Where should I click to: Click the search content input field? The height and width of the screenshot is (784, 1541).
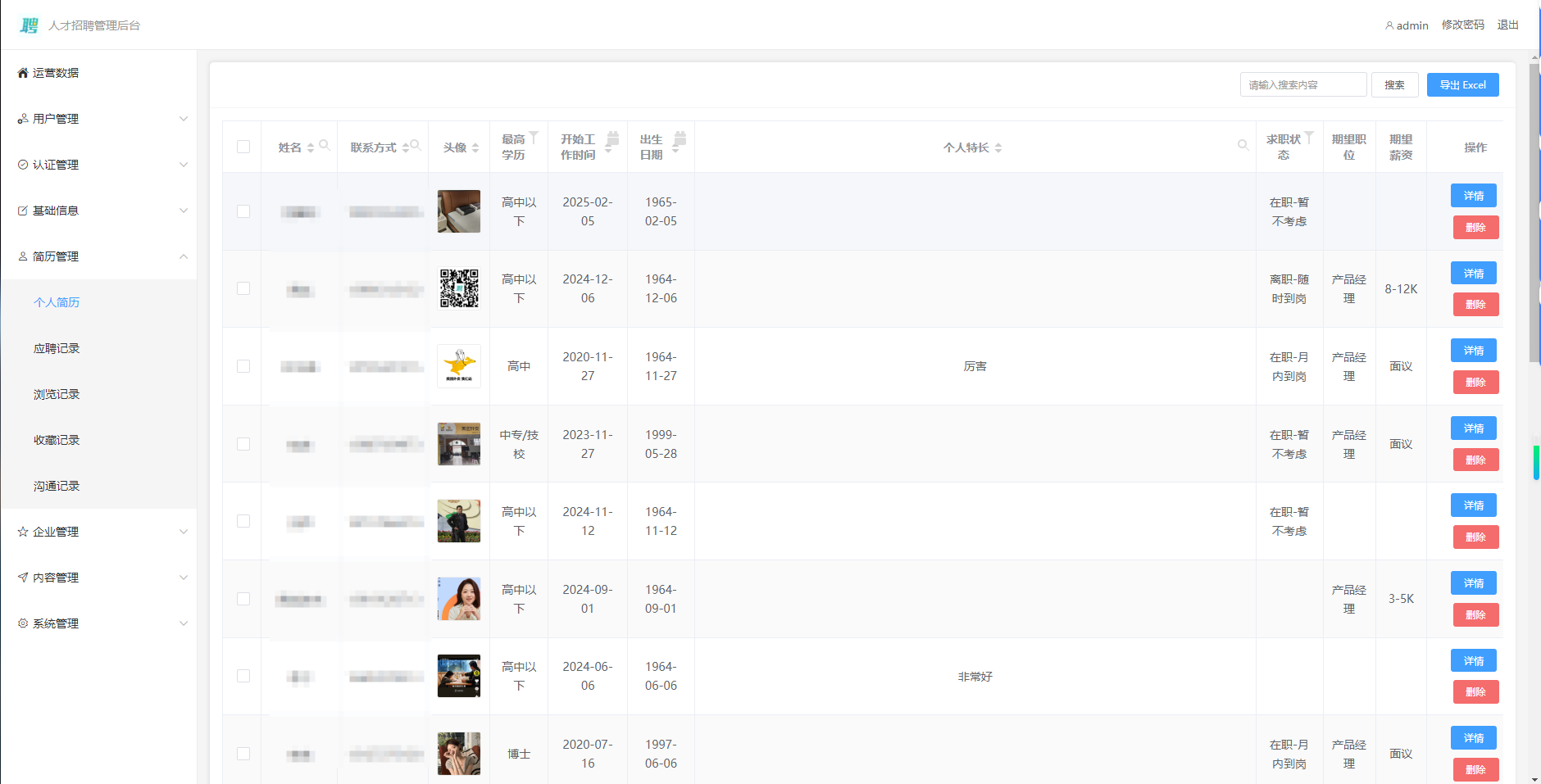(1302, 85)
